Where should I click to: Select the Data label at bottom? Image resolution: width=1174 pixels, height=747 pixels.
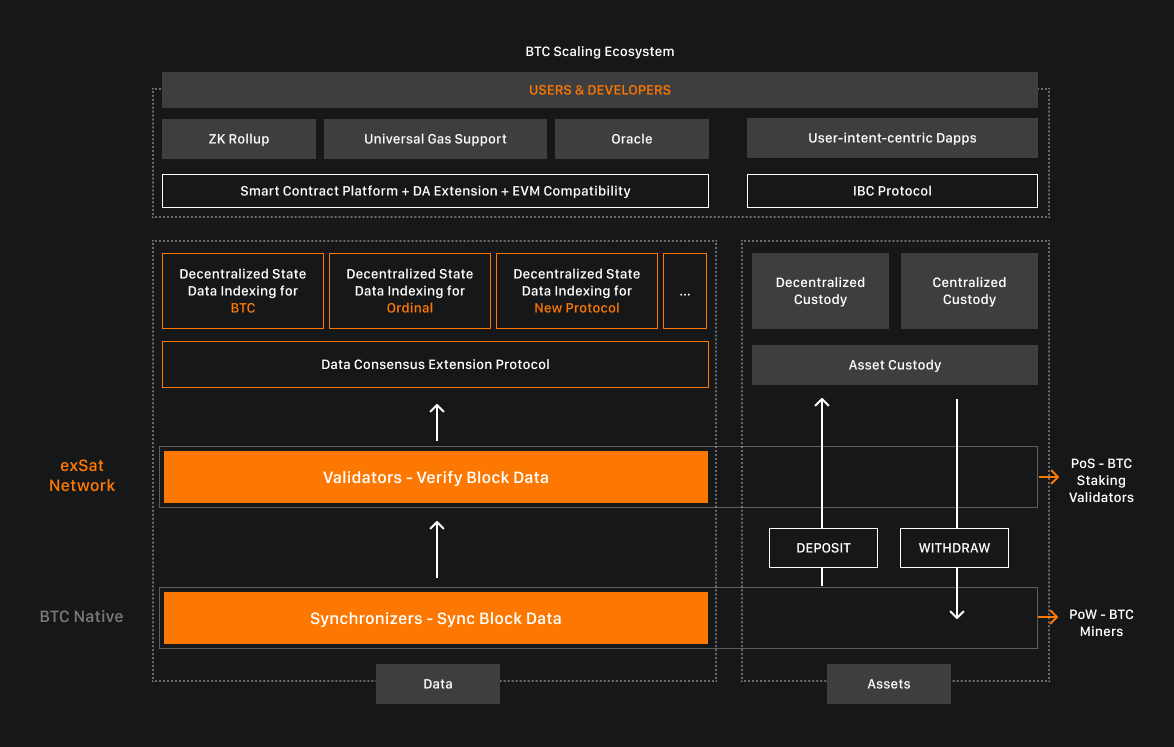(x=438, y=684)
